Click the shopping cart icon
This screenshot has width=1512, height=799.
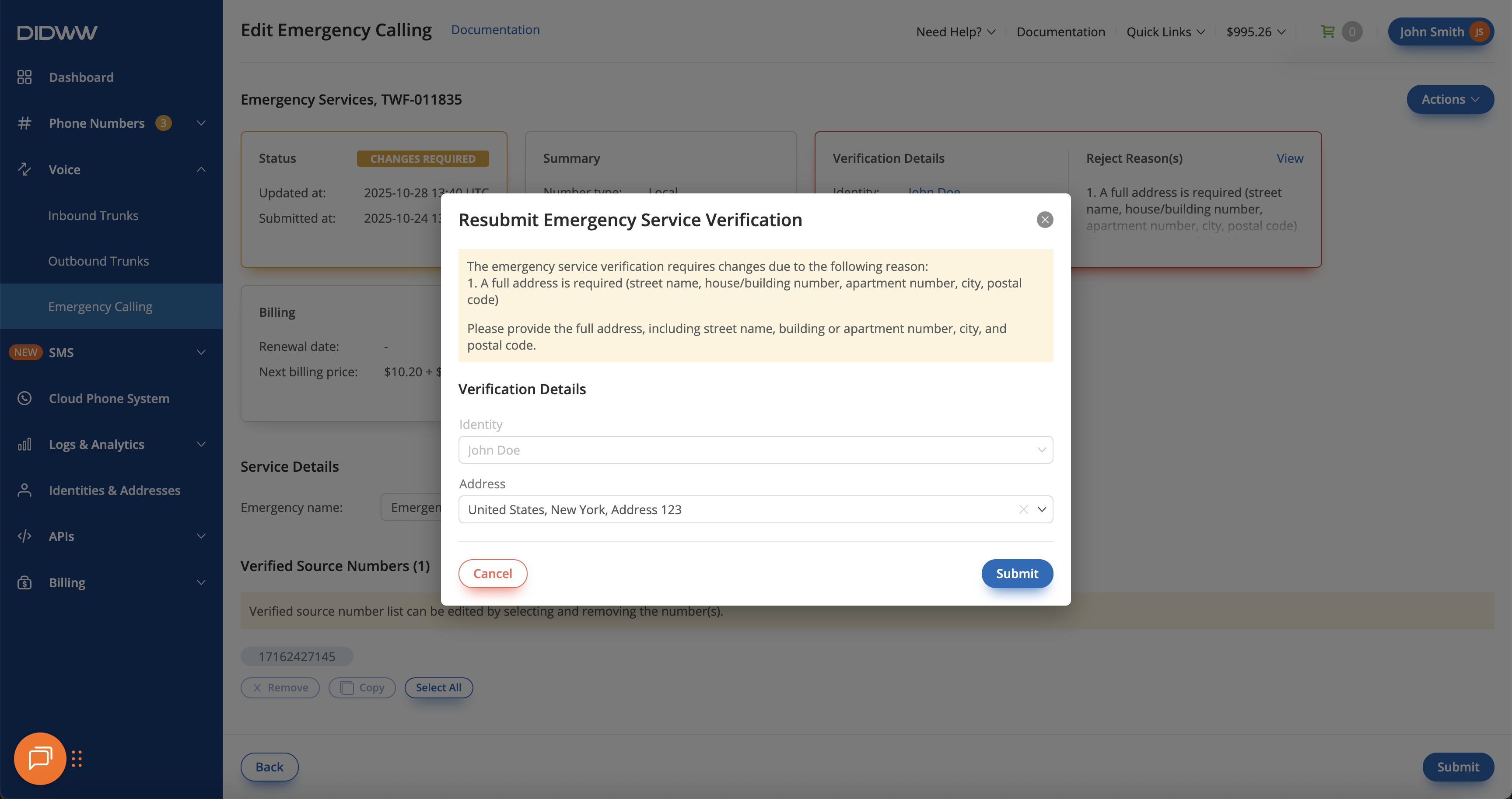(1327, 32)
